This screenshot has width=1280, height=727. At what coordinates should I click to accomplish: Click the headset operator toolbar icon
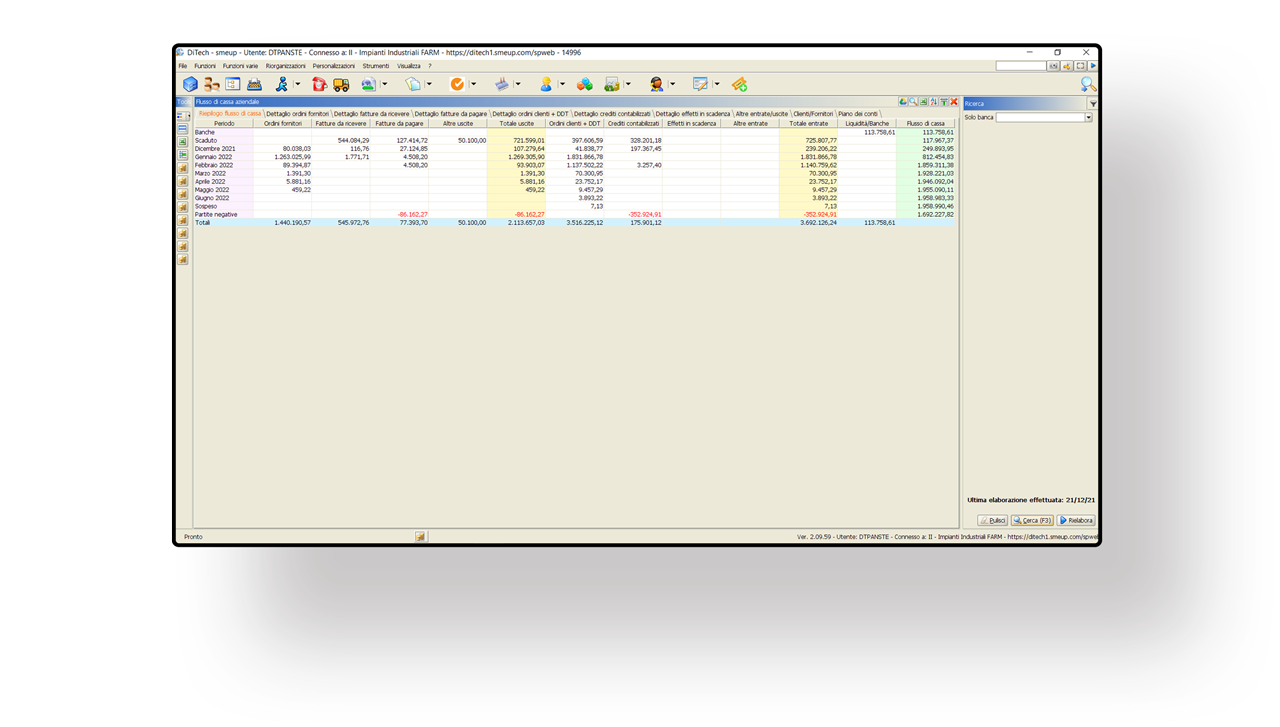[x=657, y=84]
